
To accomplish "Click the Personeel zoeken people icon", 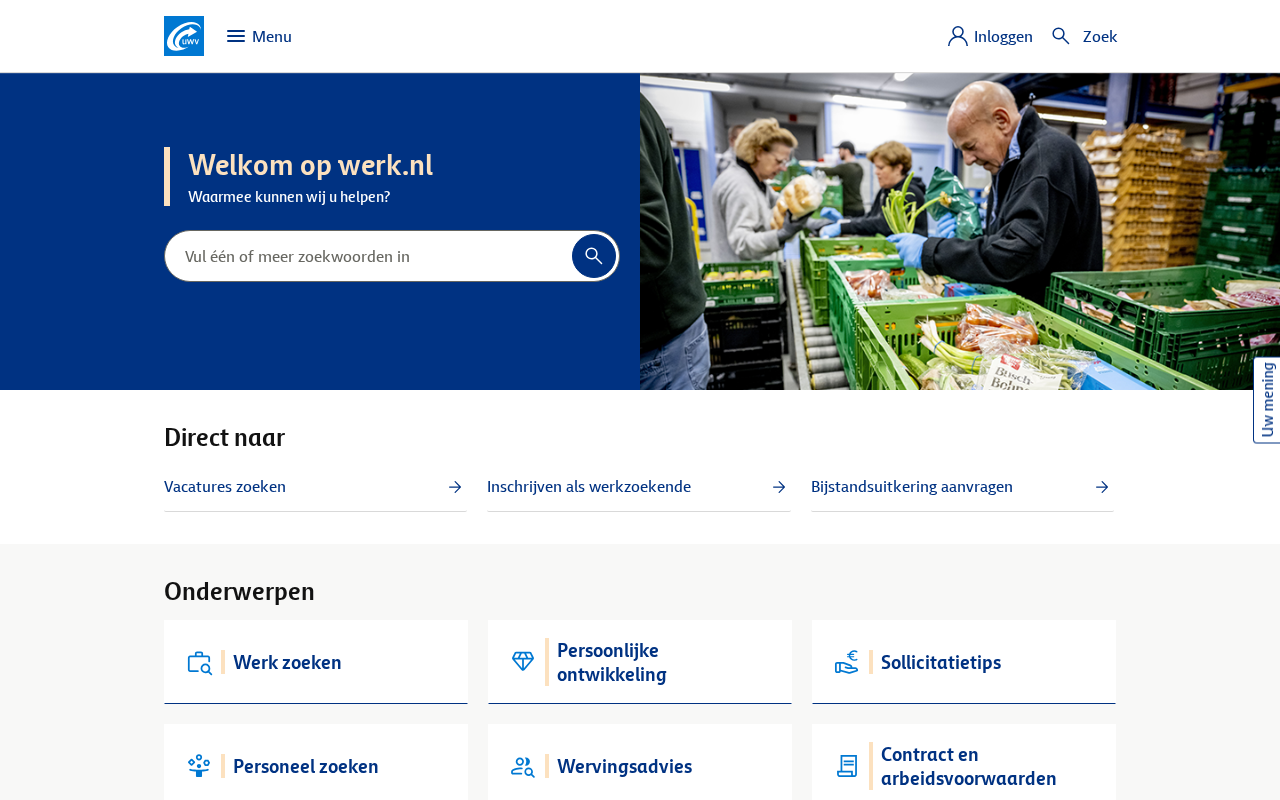I will [199, 766].
